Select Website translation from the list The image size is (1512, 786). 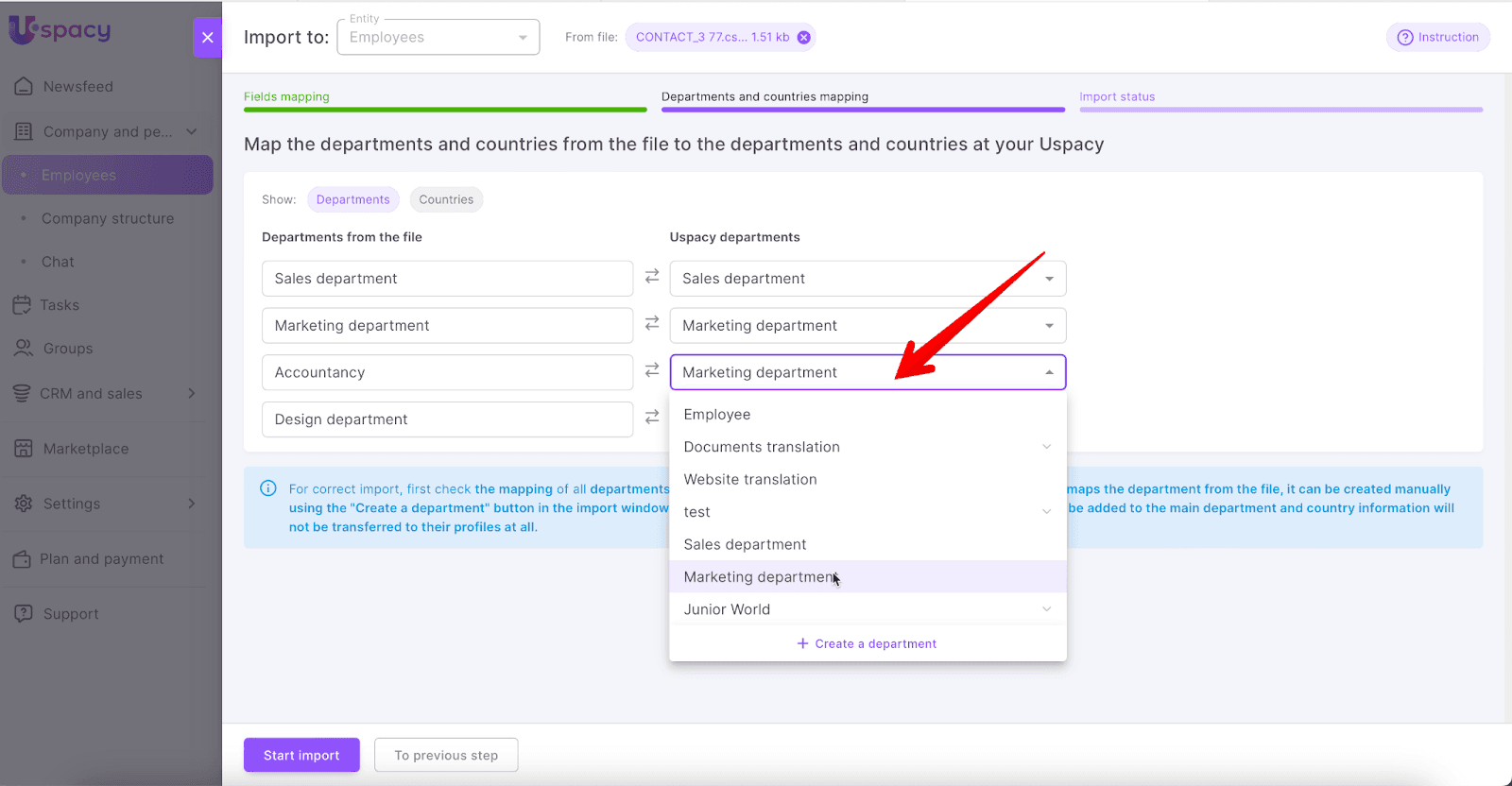(x=750, y=479)
